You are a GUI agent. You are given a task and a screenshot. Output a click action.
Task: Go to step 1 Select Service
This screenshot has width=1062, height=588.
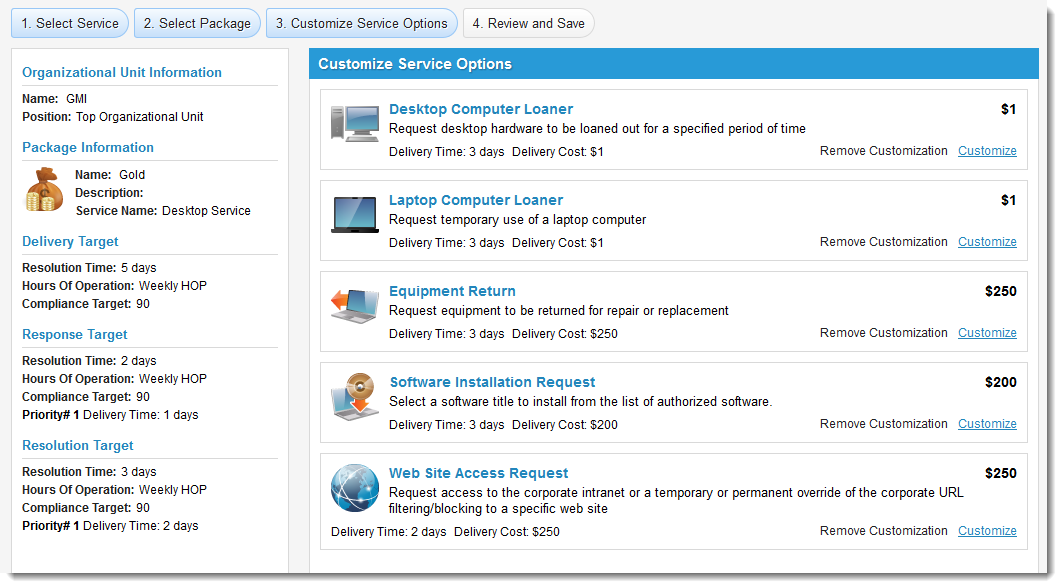(x=70, y=23)
